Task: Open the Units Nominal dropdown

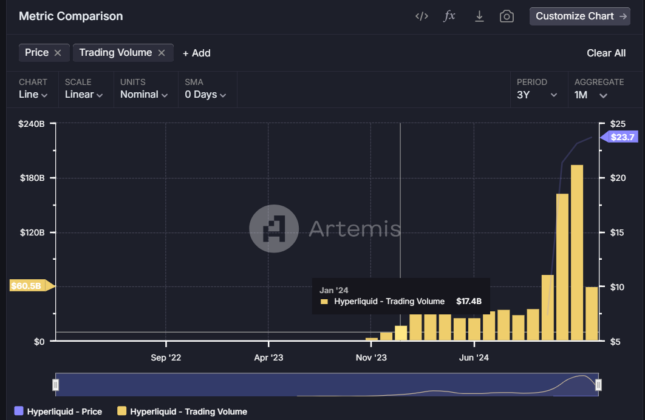Action: (x=145, y=95)
